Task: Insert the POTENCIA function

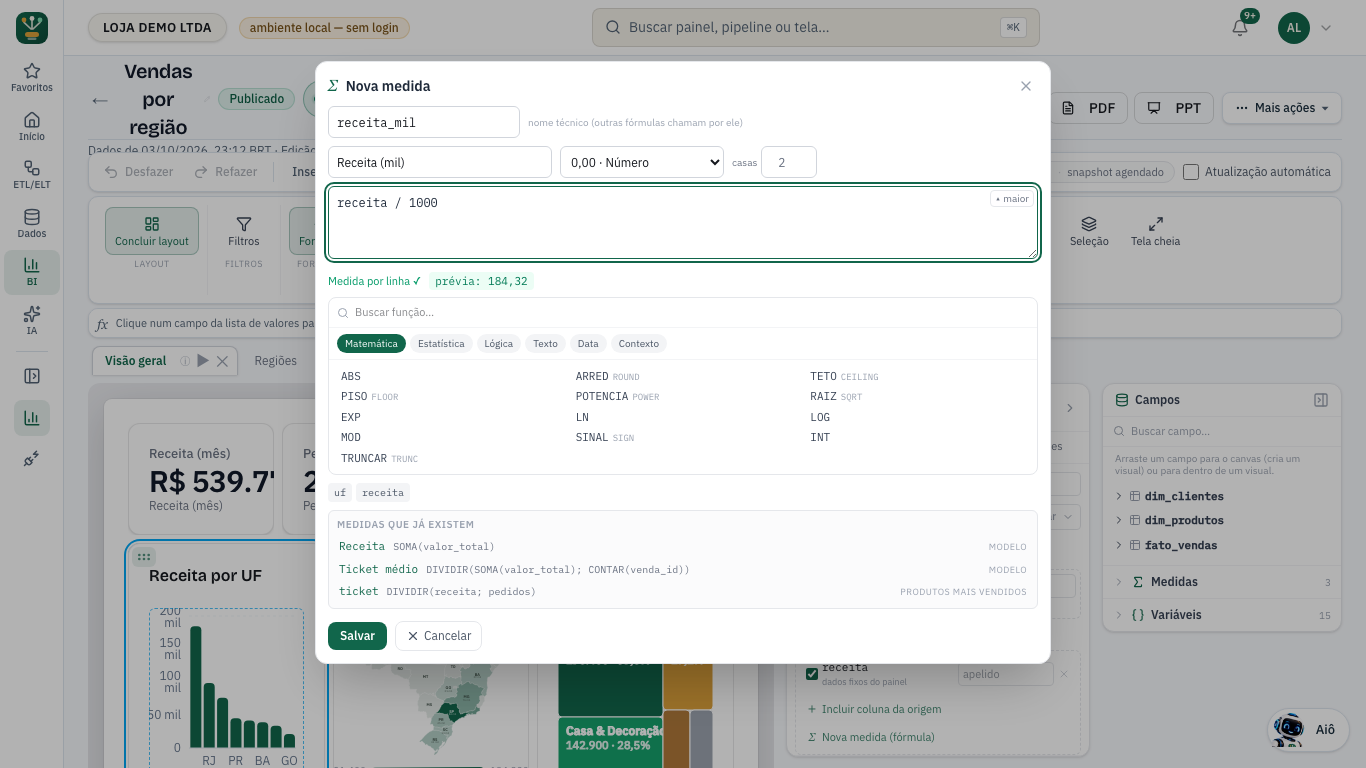Action: 617,397
